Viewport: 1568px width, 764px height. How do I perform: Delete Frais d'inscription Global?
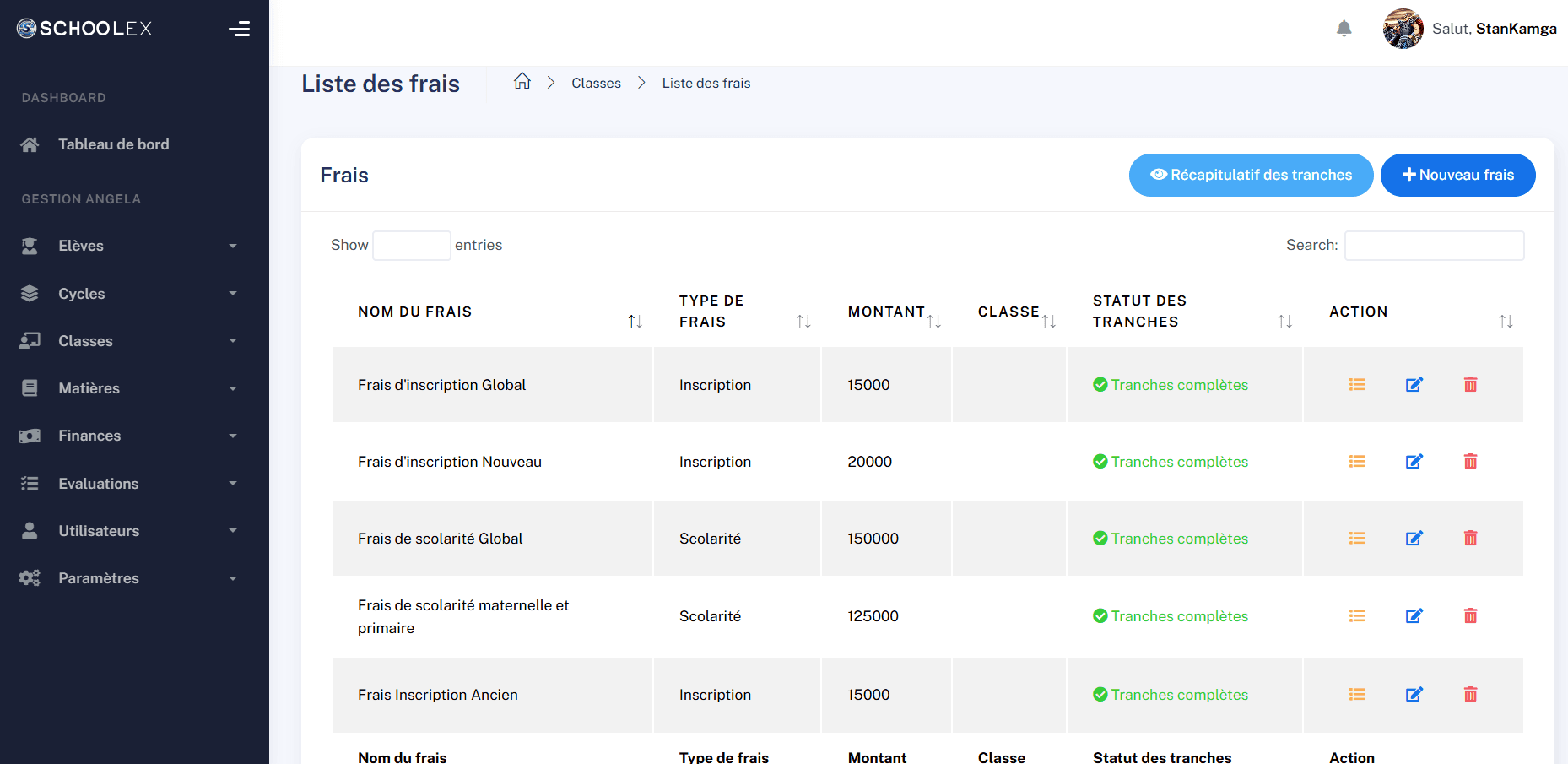[1470, 385]
